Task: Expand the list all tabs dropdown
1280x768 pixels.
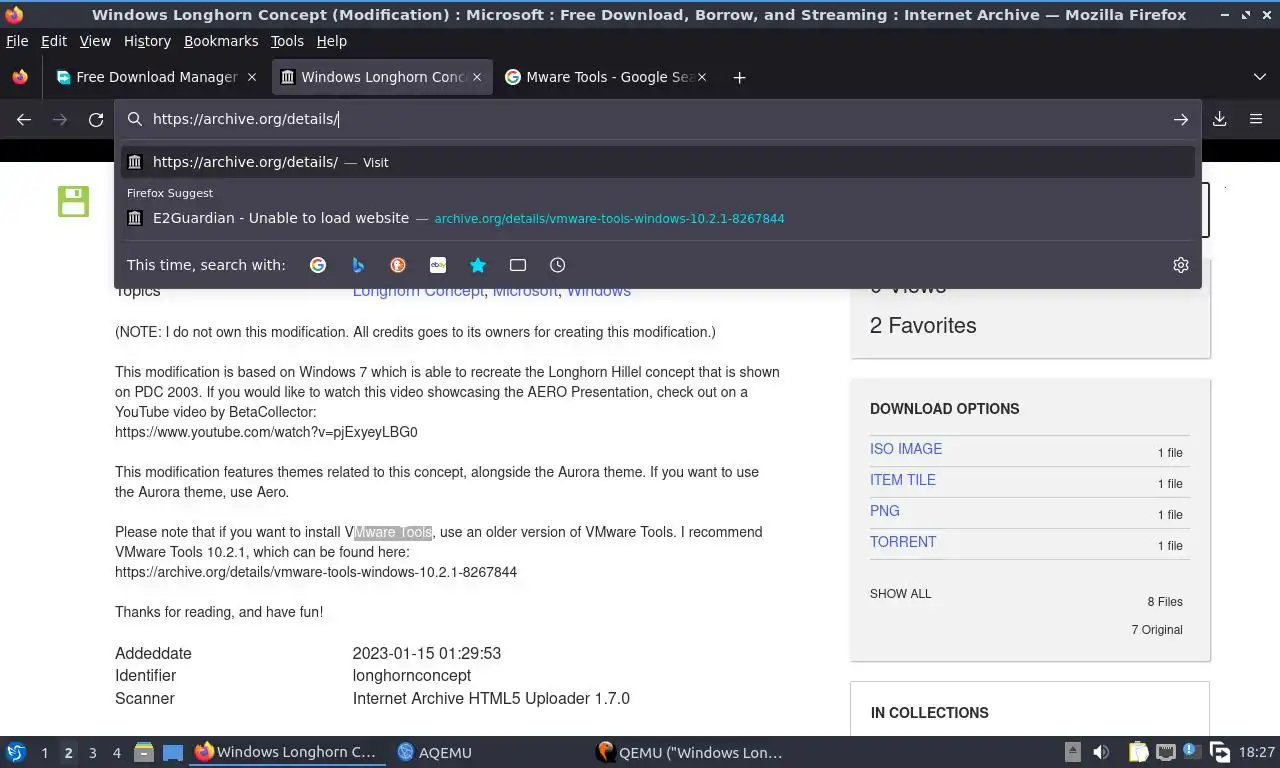Action: pos(1260,77)
